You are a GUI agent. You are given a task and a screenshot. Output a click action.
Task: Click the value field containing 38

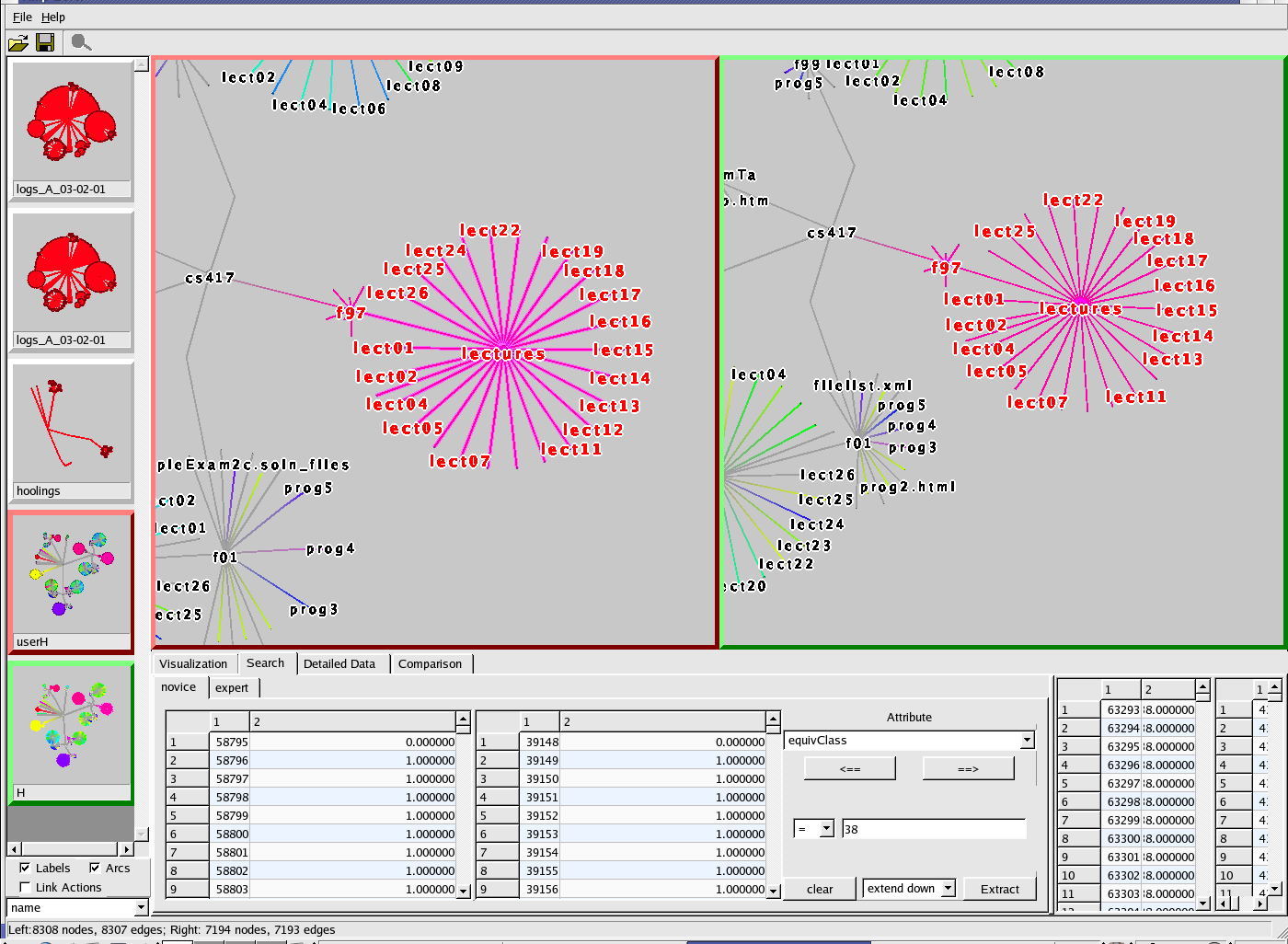tap(933, 829)
